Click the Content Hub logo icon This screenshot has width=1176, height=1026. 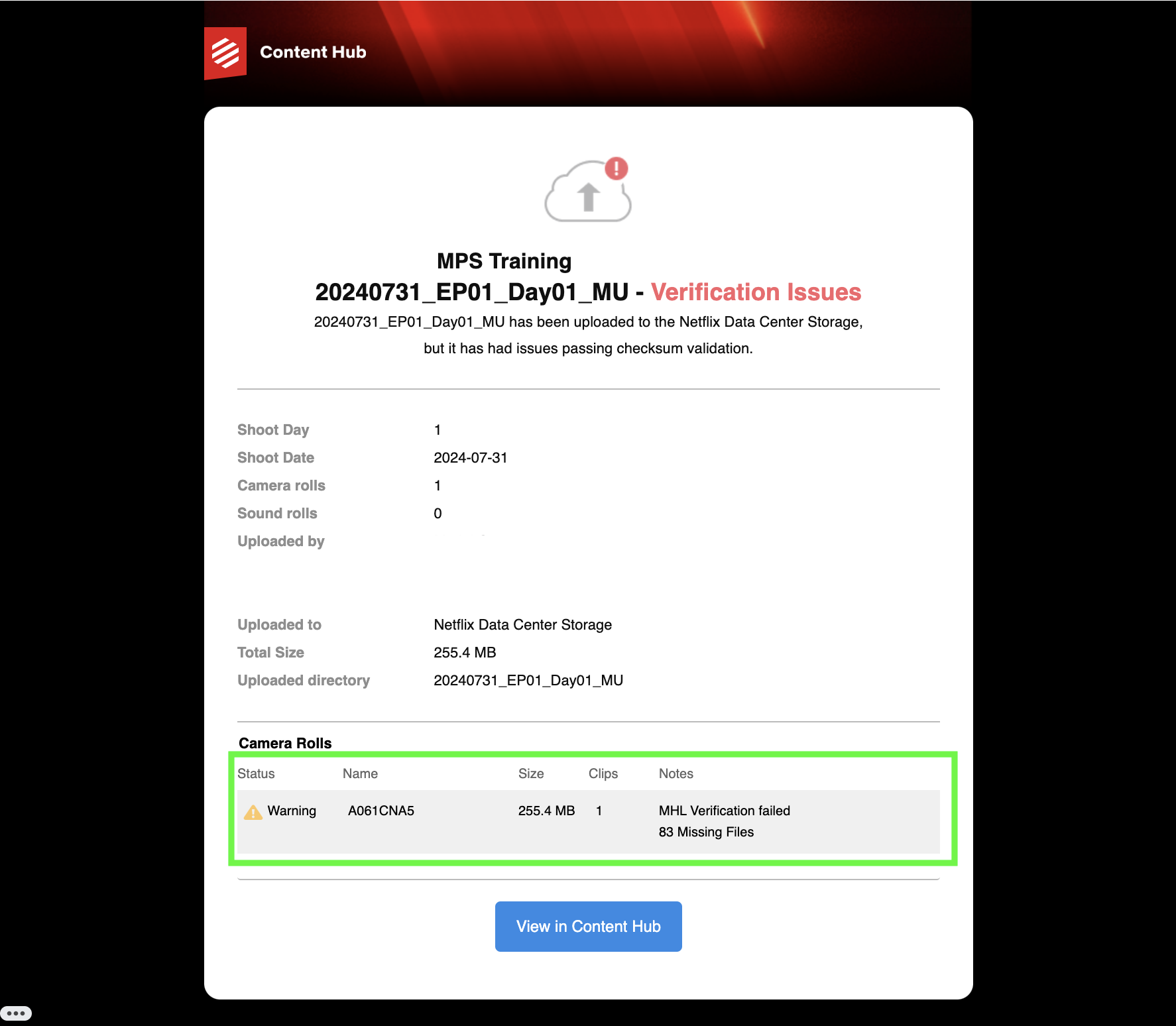click(x=225, y=53)
